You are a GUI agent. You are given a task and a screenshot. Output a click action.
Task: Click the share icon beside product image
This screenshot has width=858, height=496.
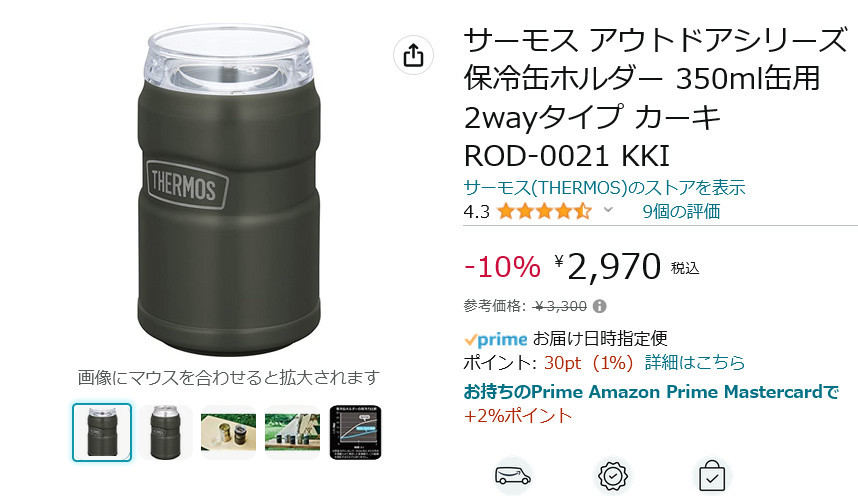413,55
